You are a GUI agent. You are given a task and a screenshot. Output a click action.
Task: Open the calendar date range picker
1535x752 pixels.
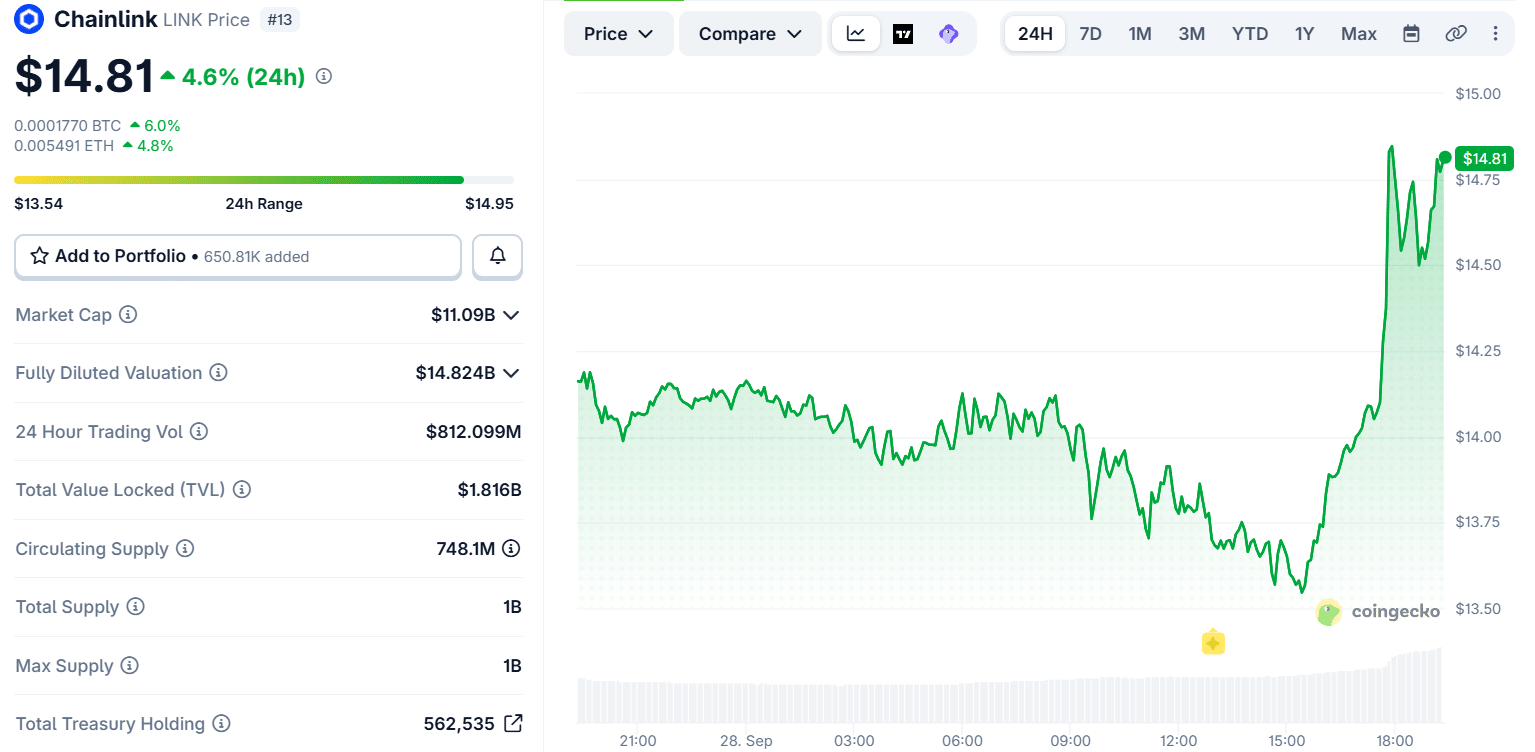1411,34
